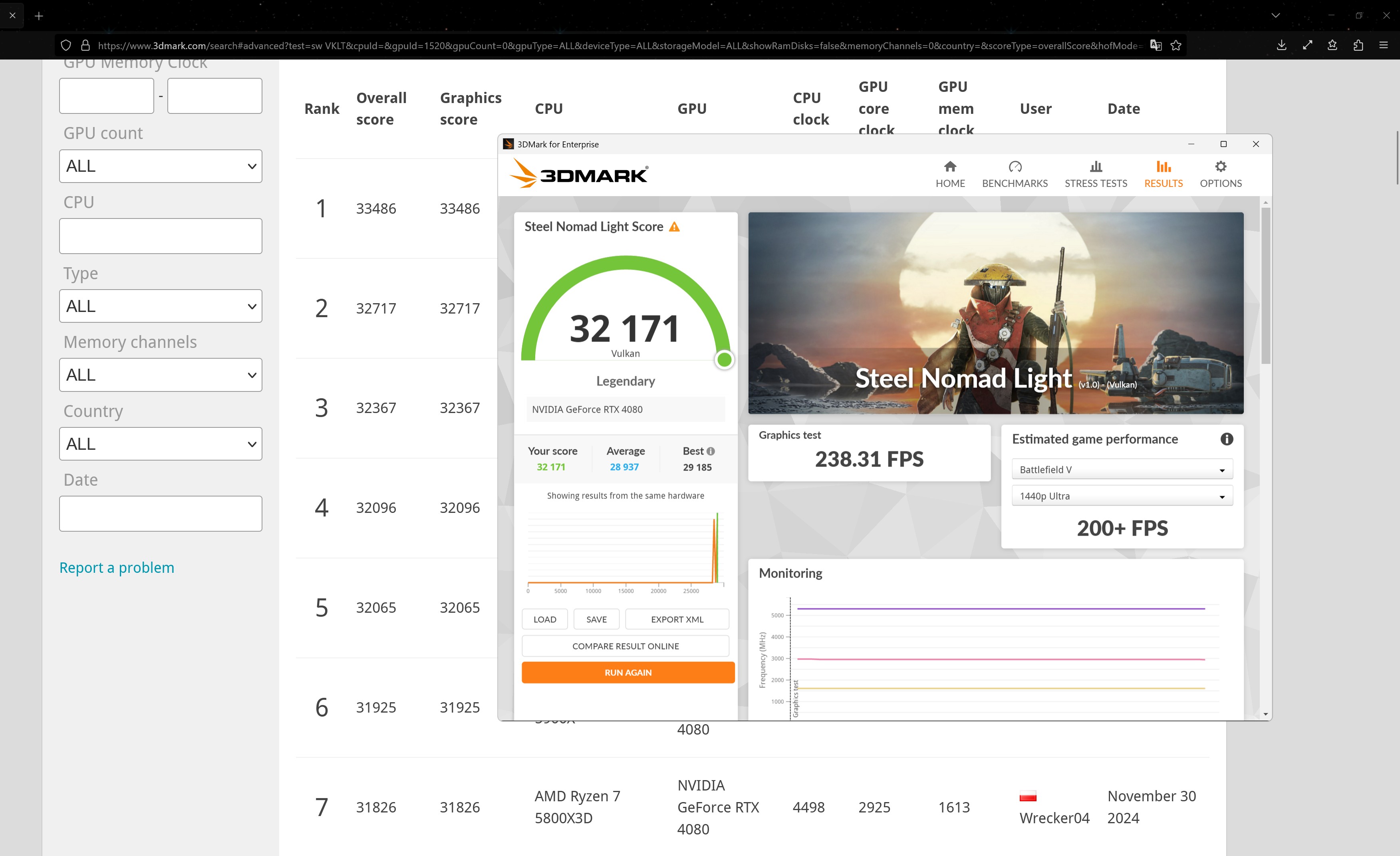1400x856 pixels.
Task: Click the maximum GPU Memory Clock field
Action: point(215,95)
